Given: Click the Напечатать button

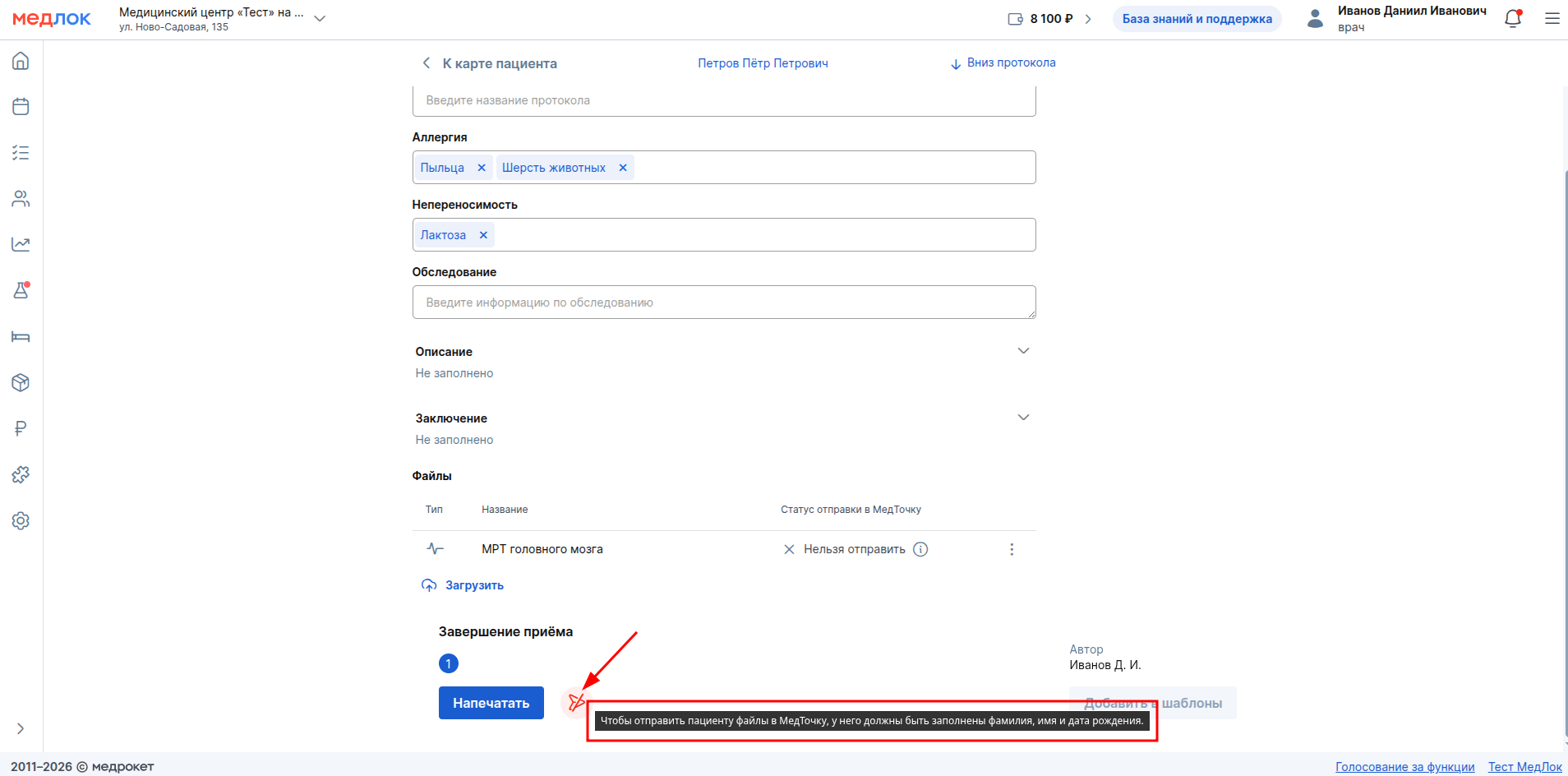Looking at the screenshot, I should [x=491, y=703].
